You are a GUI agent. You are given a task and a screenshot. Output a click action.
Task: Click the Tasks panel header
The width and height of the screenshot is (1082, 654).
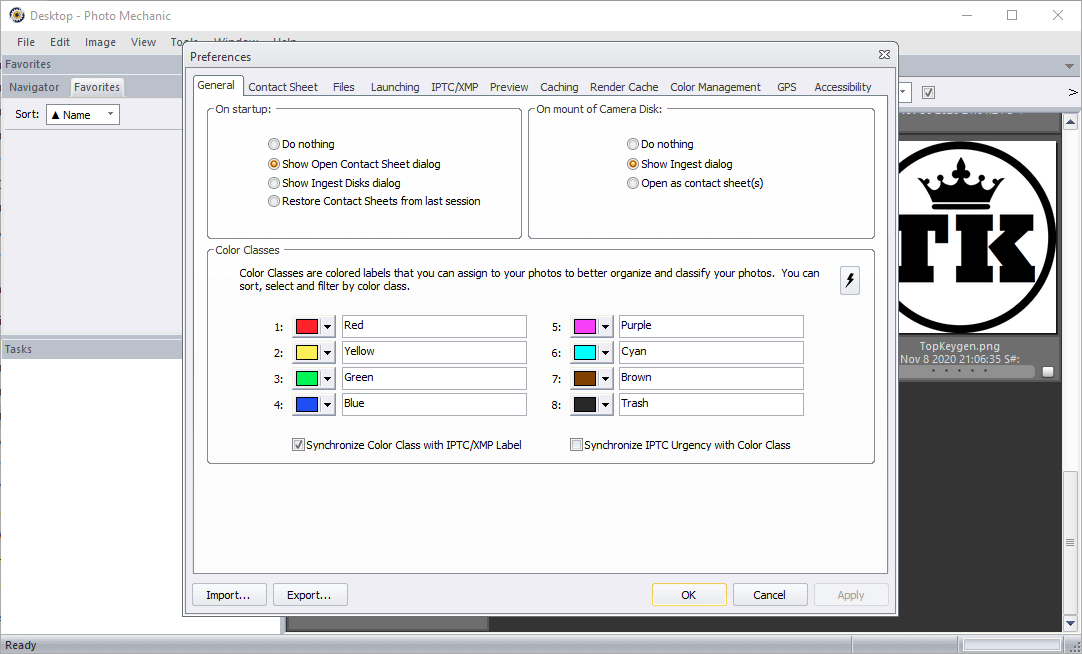(x=91, y=349)
